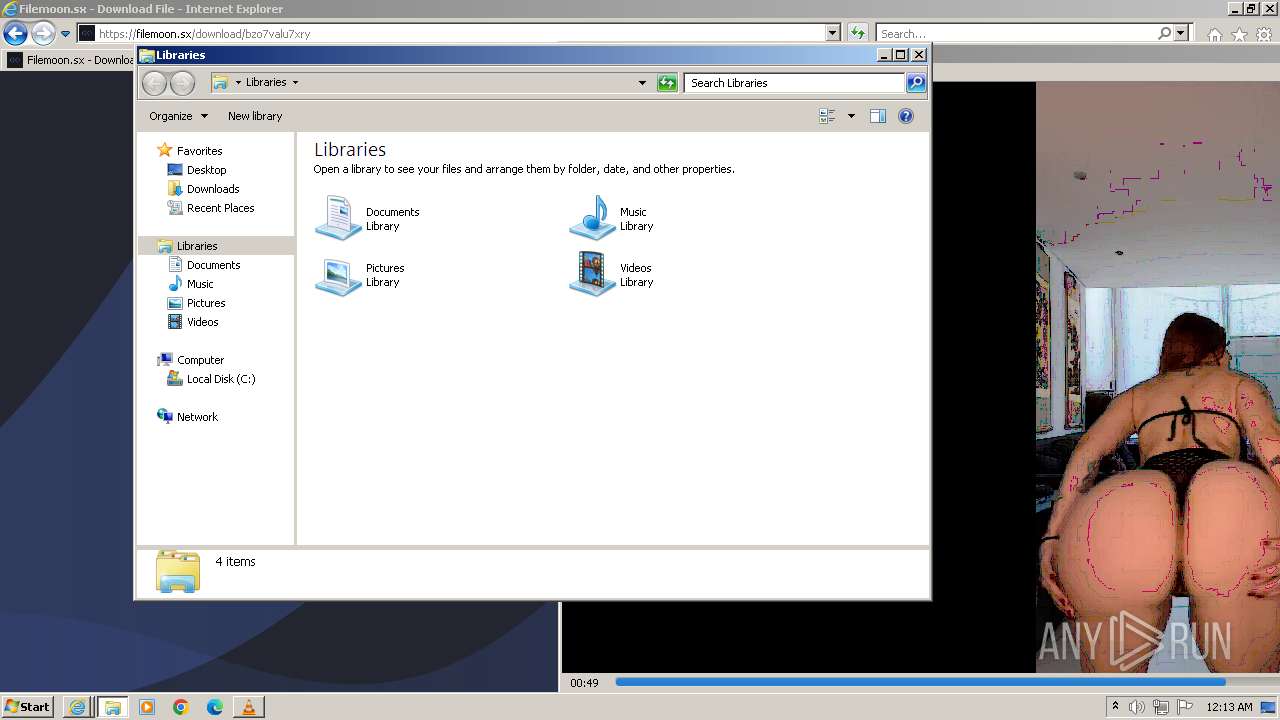
Task: Open Internet Explorer from the taskbar
Action: (77, 707)
